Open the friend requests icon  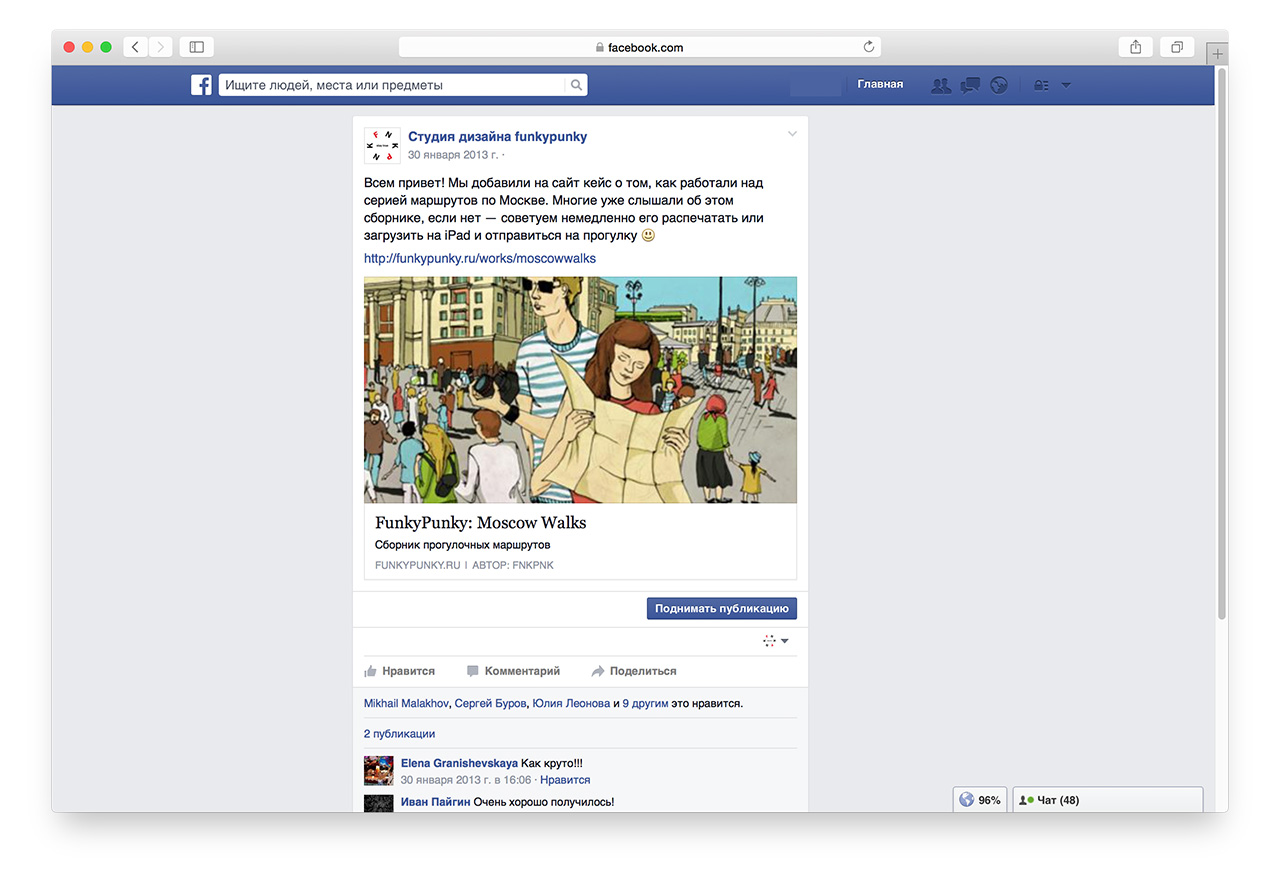coord(940,85)
